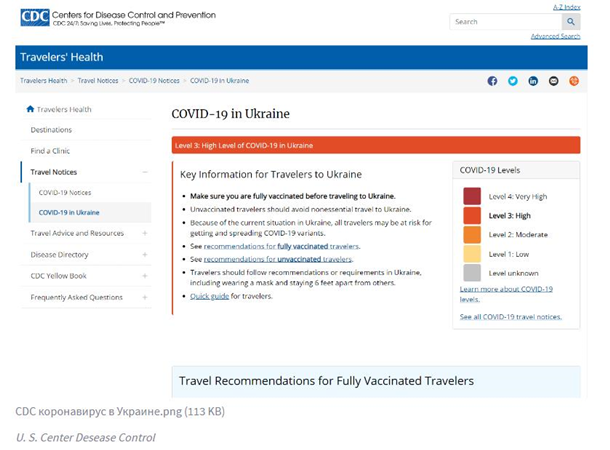Collapse the Travel Notices section
Viewport: 610px width, 450px height.
point(145,172)
